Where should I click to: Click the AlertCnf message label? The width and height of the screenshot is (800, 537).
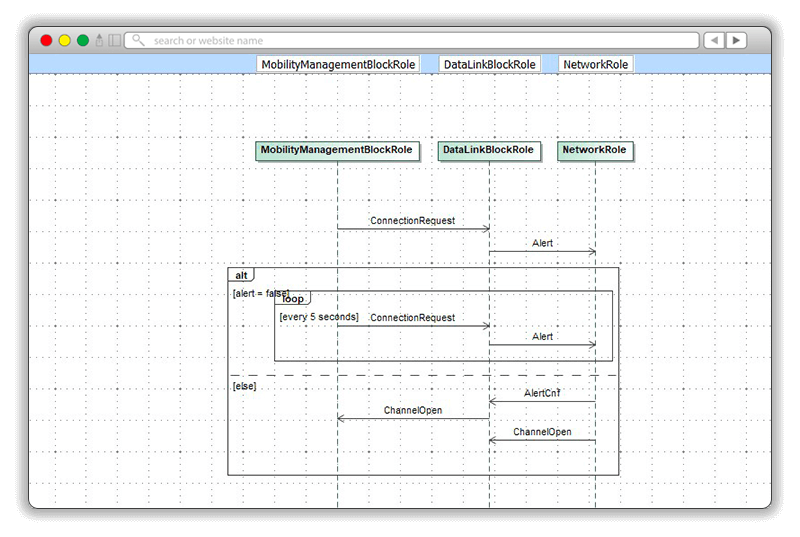coord(542,393)
